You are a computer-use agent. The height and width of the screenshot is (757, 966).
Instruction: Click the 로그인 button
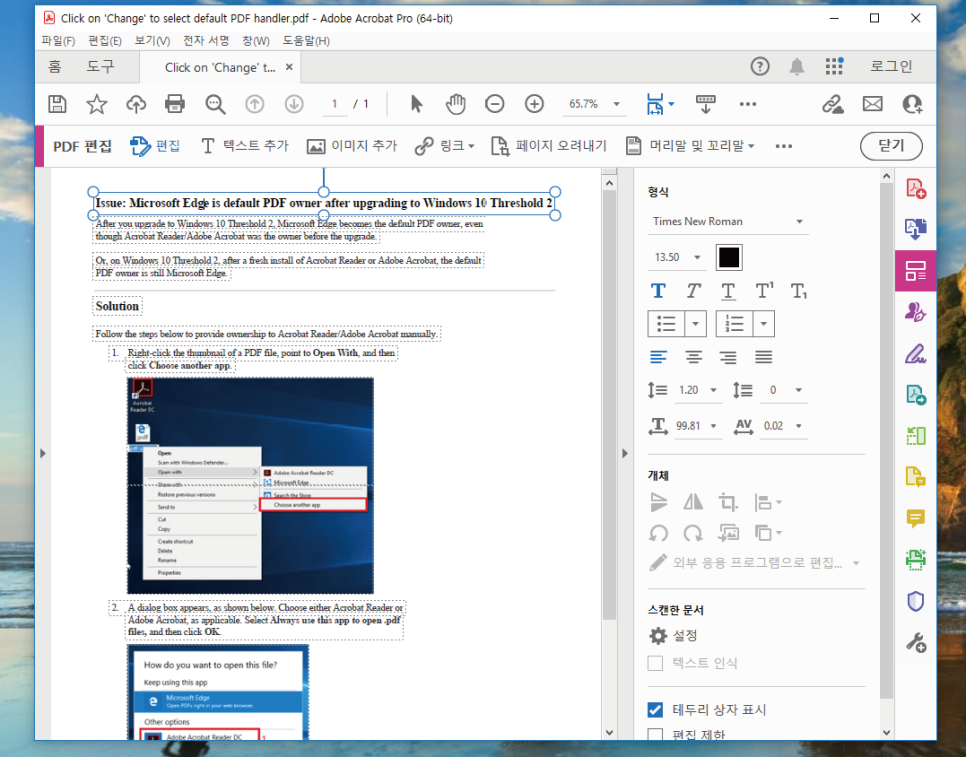tap(891, 66)
